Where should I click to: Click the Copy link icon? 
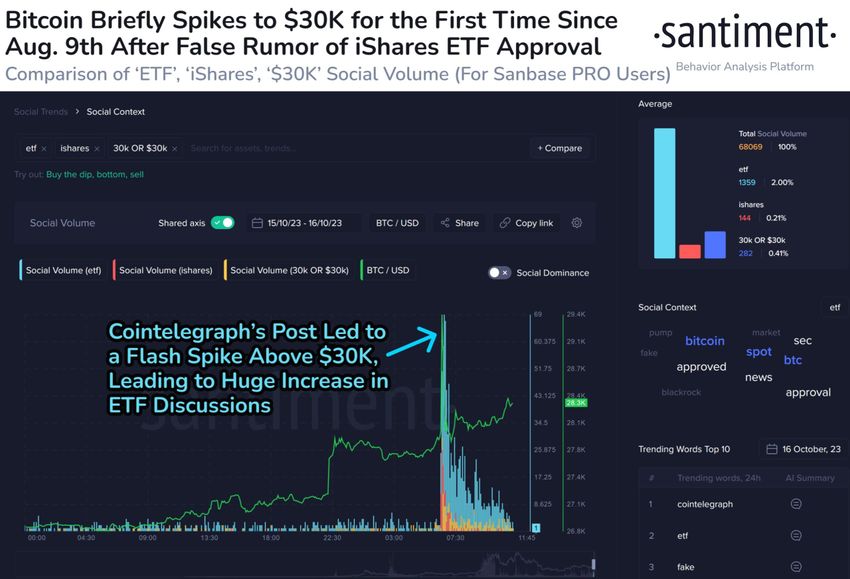pos(506,223)
